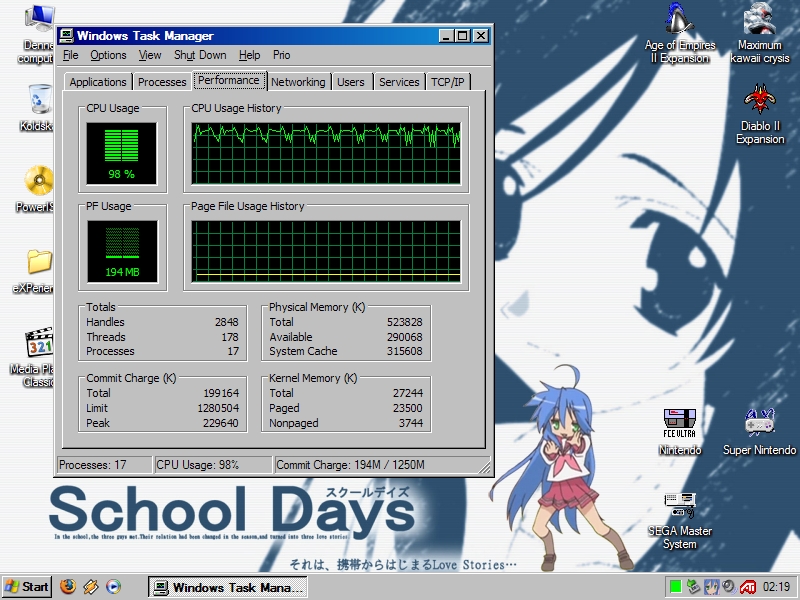Switch to the Applications tab
The width and height of the screenshot is (800, 600).
pyautogui.click(x=97, y=82)
